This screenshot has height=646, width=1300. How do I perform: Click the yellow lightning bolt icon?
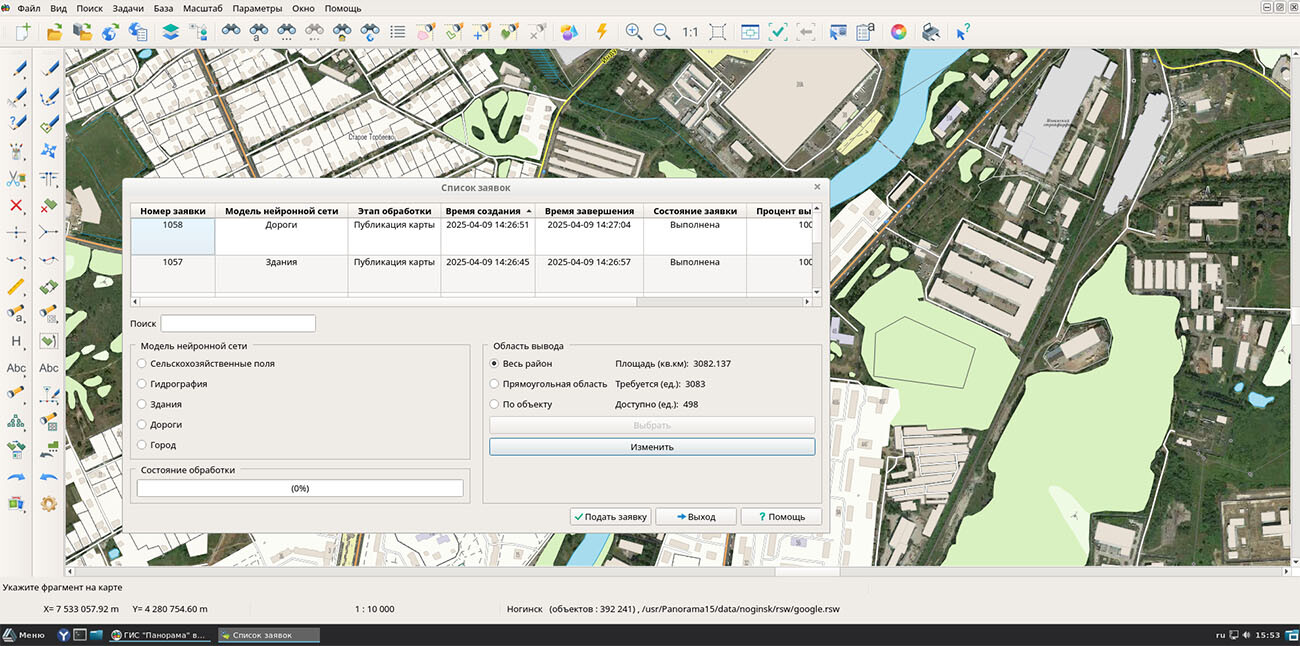(601, 32)
